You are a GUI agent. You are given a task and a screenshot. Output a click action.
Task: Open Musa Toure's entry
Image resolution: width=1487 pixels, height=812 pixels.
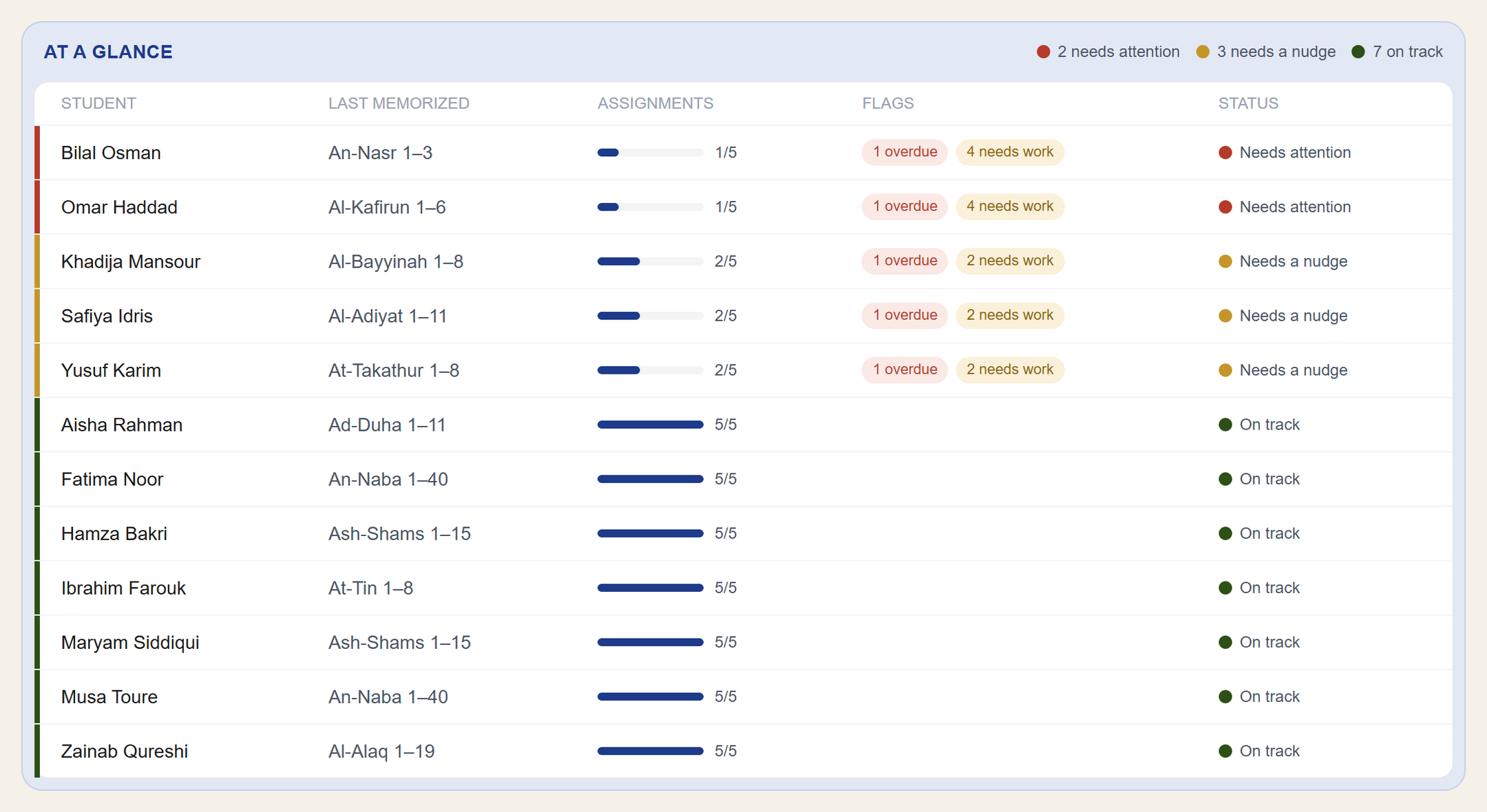coord(743,696)
